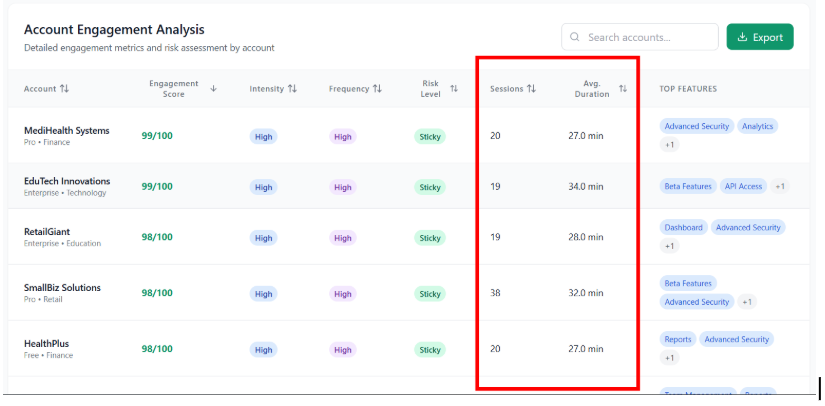
Task: Click HealthPlus frequency High badge
Action: pos(343,350)
